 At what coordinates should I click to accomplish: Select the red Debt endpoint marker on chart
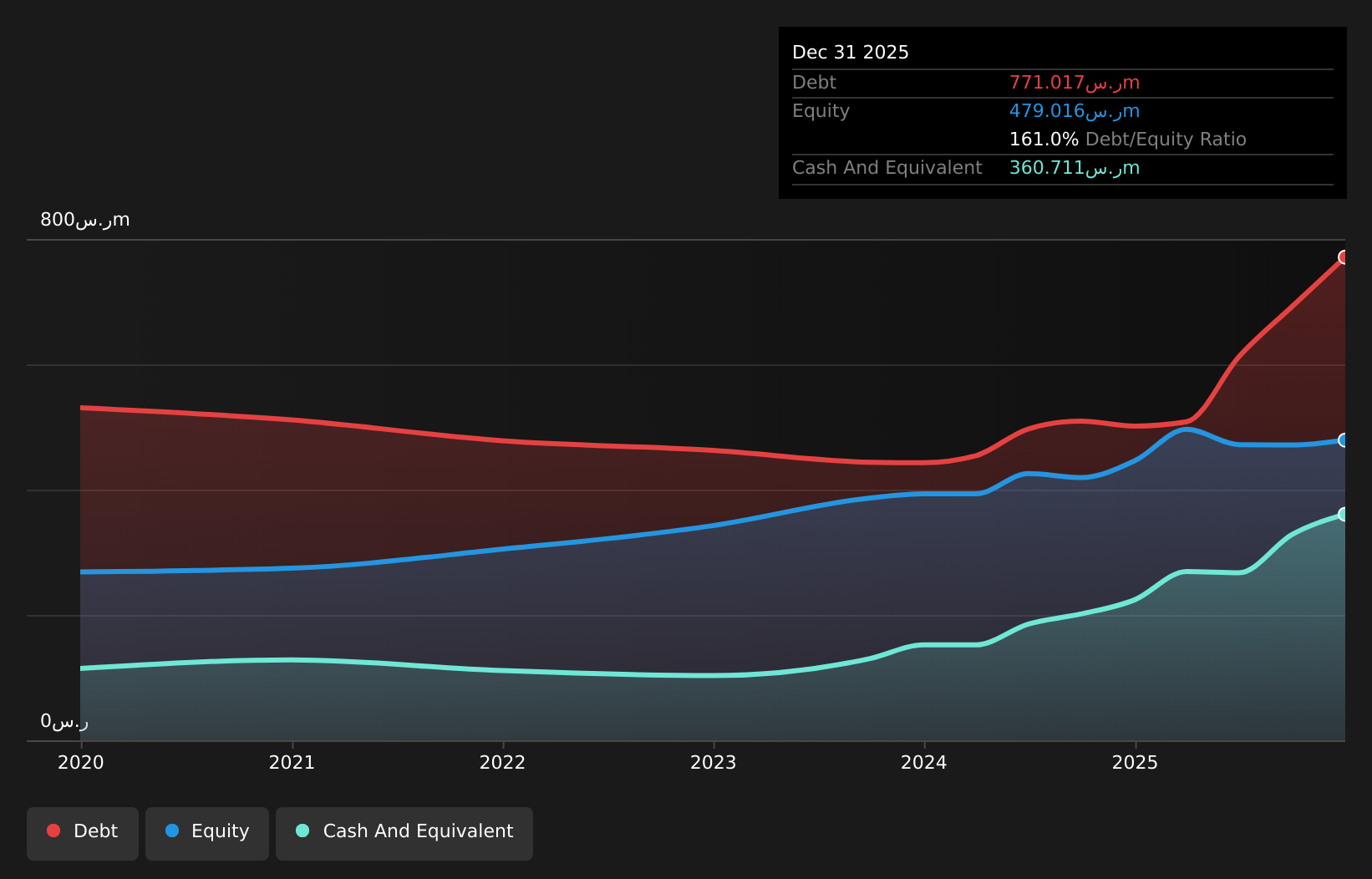click(1344, 257)
